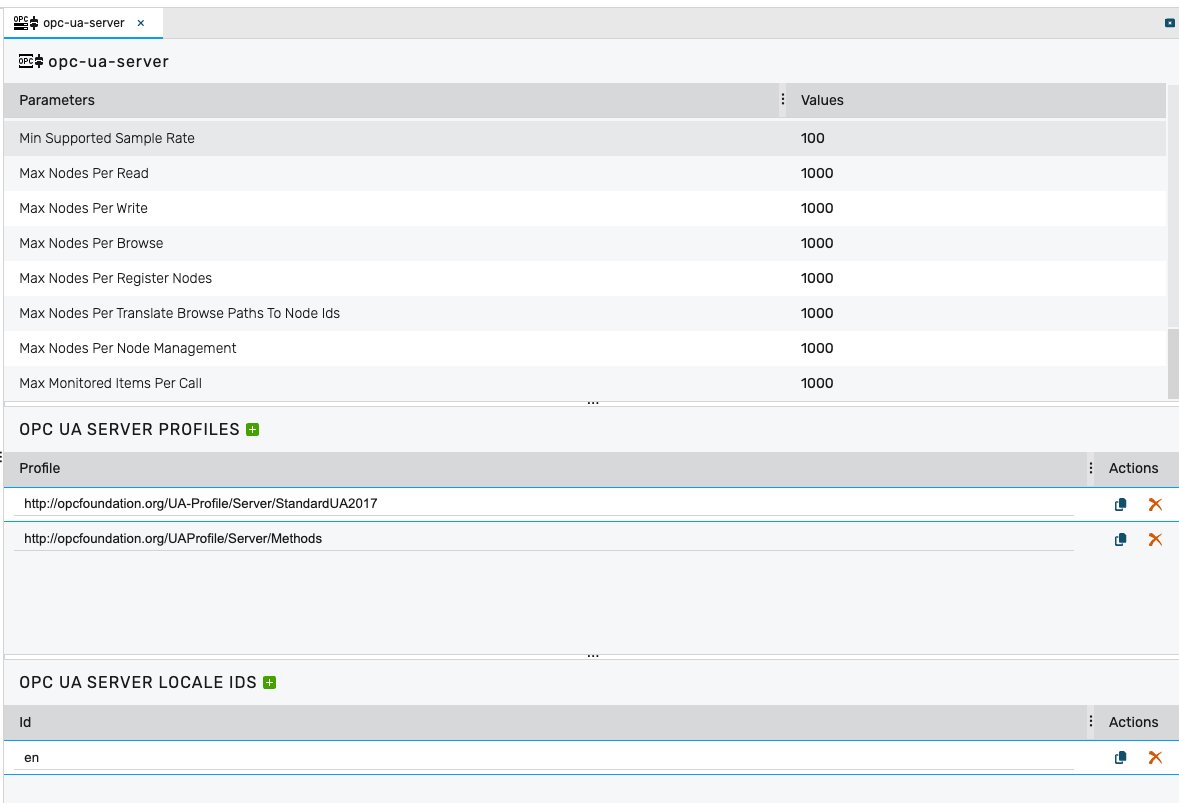The image size is (1179, 803).
Task: Copy the 'en' locale ID row
Action: click(1121, 758)
